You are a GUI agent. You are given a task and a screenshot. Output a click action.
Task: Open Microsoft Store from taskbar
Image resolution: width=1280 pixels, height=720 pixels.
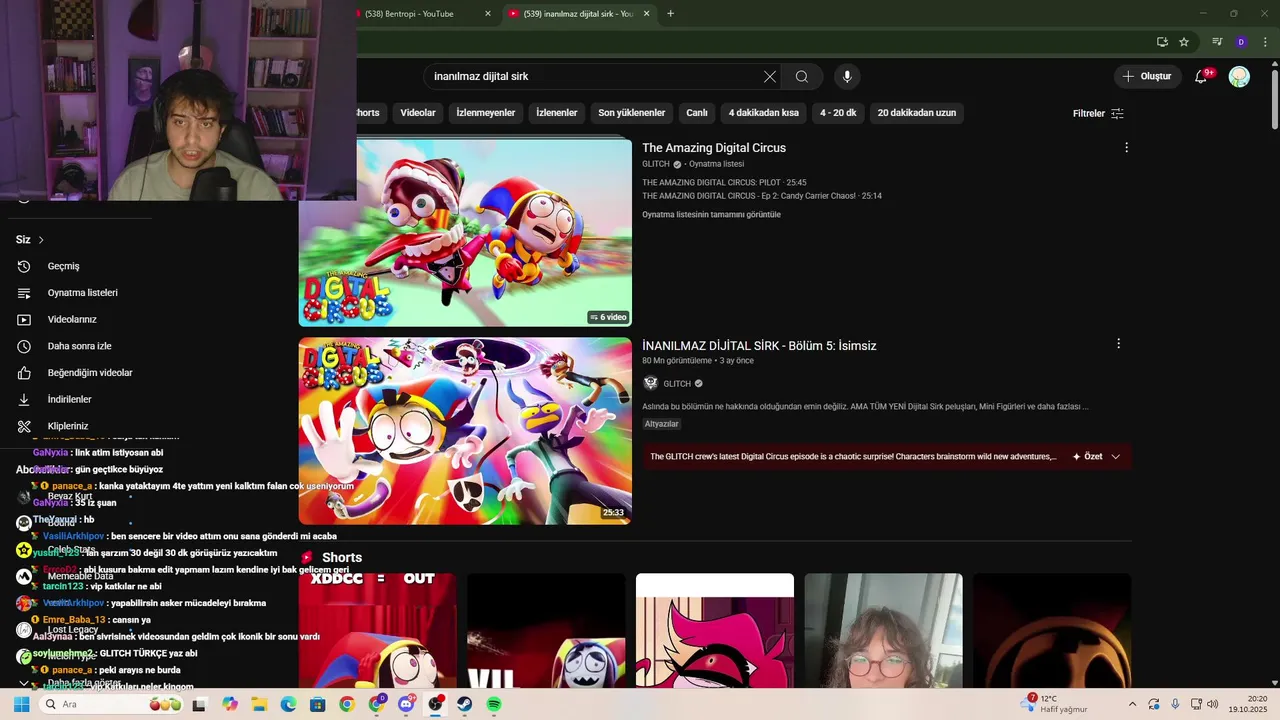[317, 704]
